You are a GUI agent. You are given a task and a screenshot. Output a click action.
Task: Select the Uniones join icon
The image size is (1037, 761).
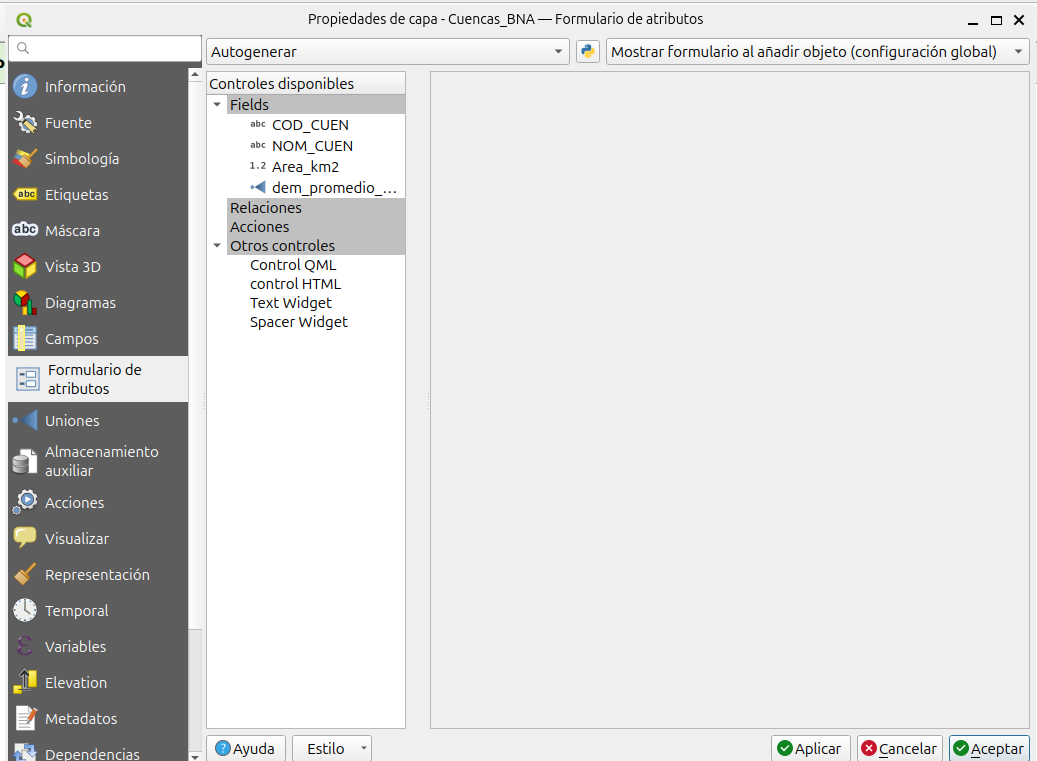tap(25, 421)
